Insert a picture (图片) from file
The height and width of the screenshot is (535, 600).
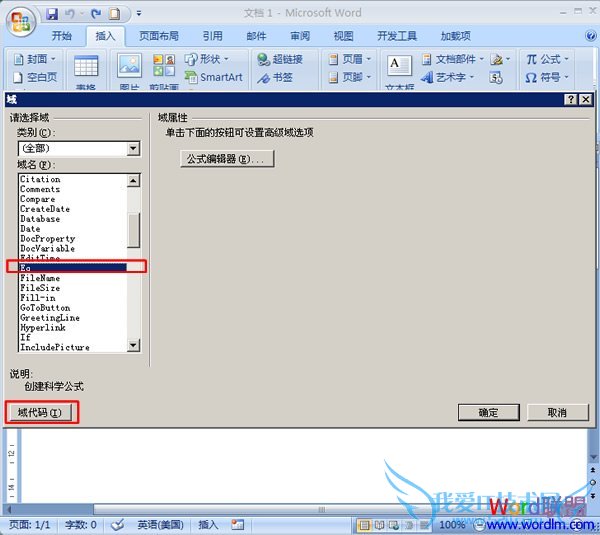130,71
